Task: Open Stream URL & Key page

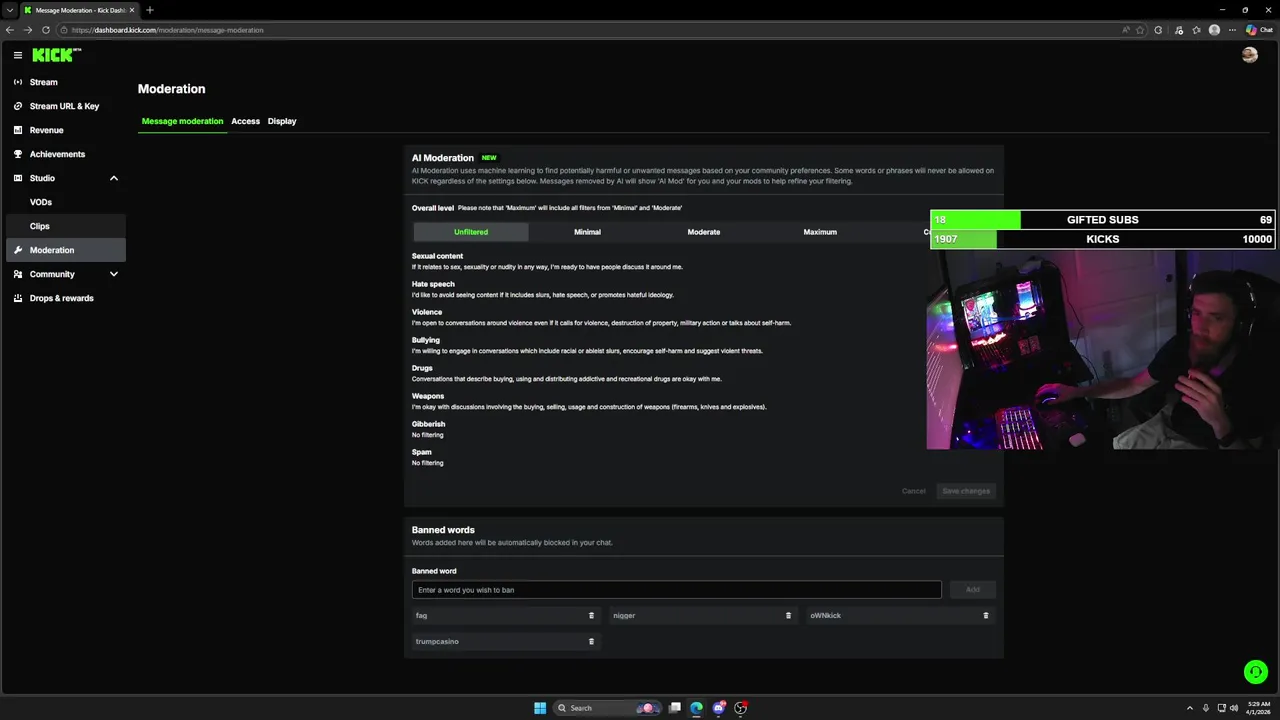Action: coord(66,106)
